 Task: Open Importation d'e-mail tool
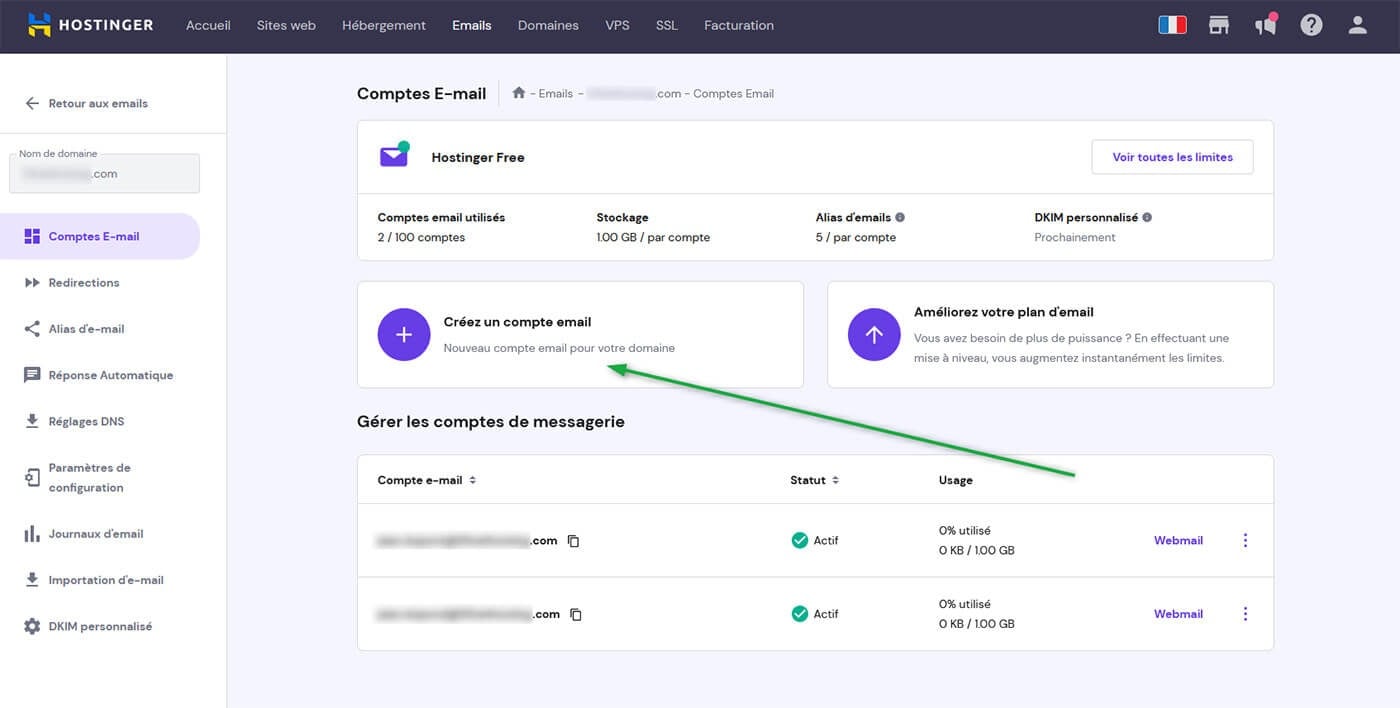tap(104, 579)
